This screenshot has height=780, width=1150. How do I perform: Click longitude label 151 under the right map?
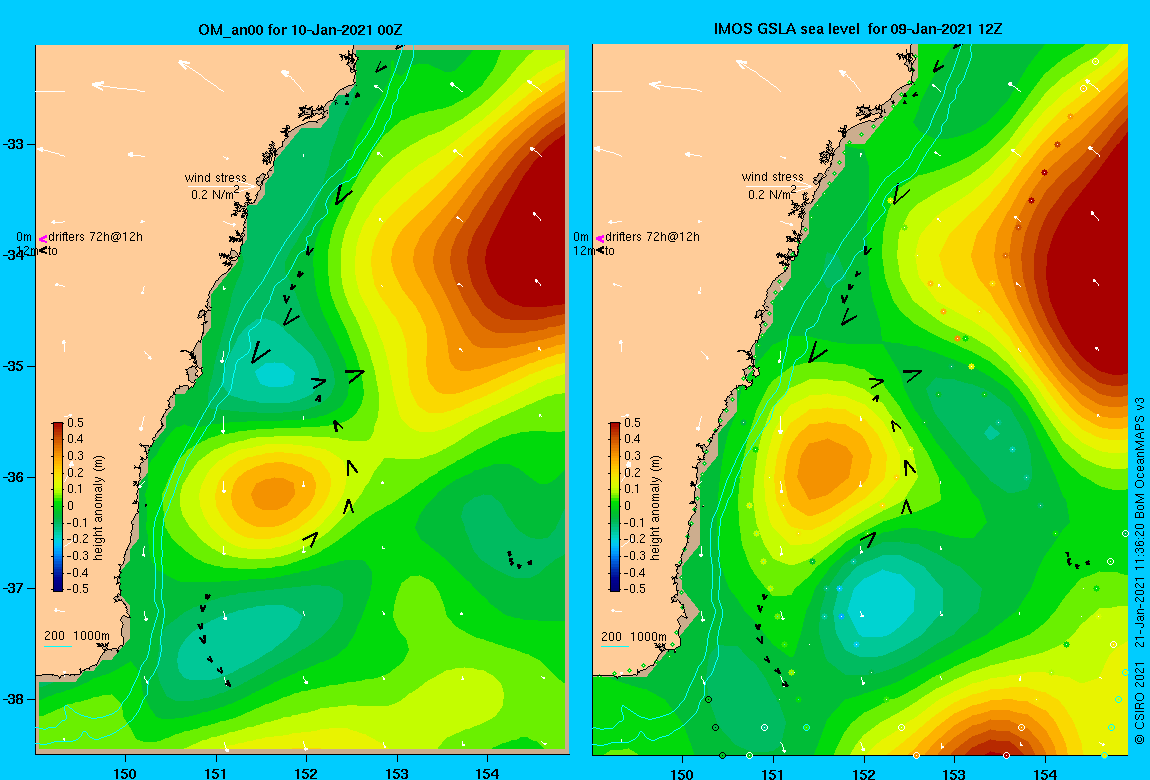[772, 773]
